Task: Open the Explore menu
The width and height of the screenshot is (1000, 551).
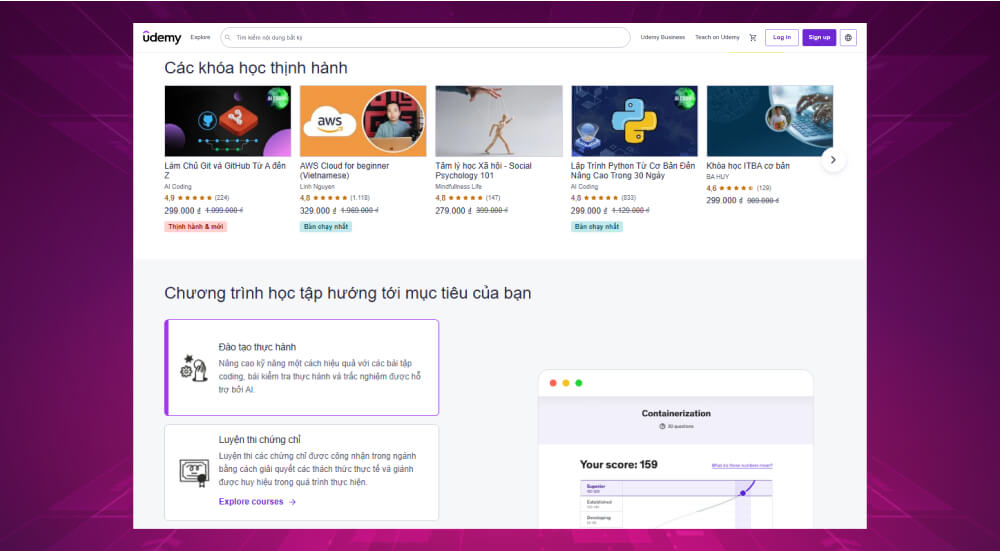Action: tap(200, 37)
